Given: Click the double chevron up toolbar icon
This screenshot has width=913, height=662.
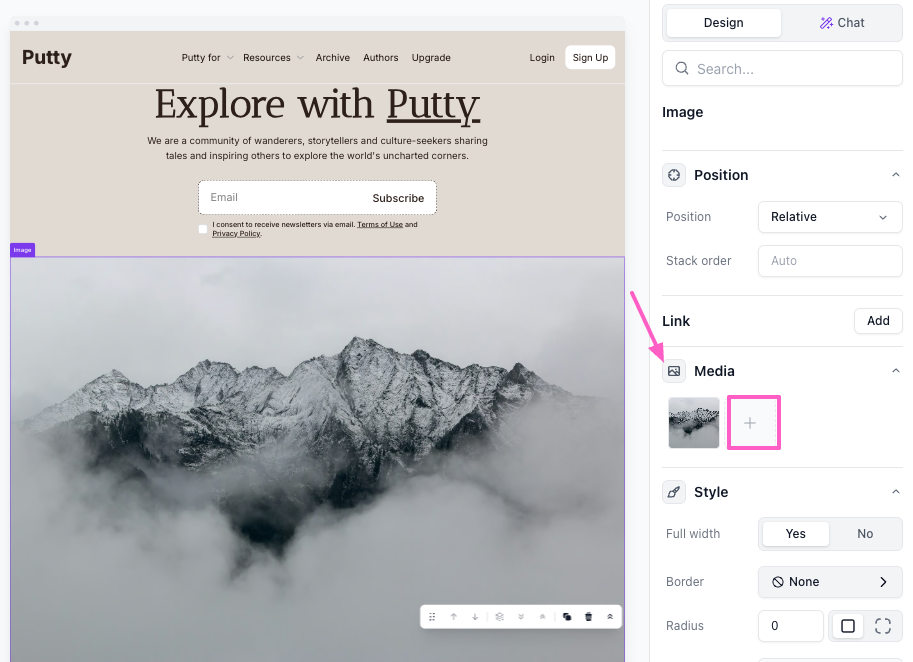Looking at the screenshot, I should (609, 617).
